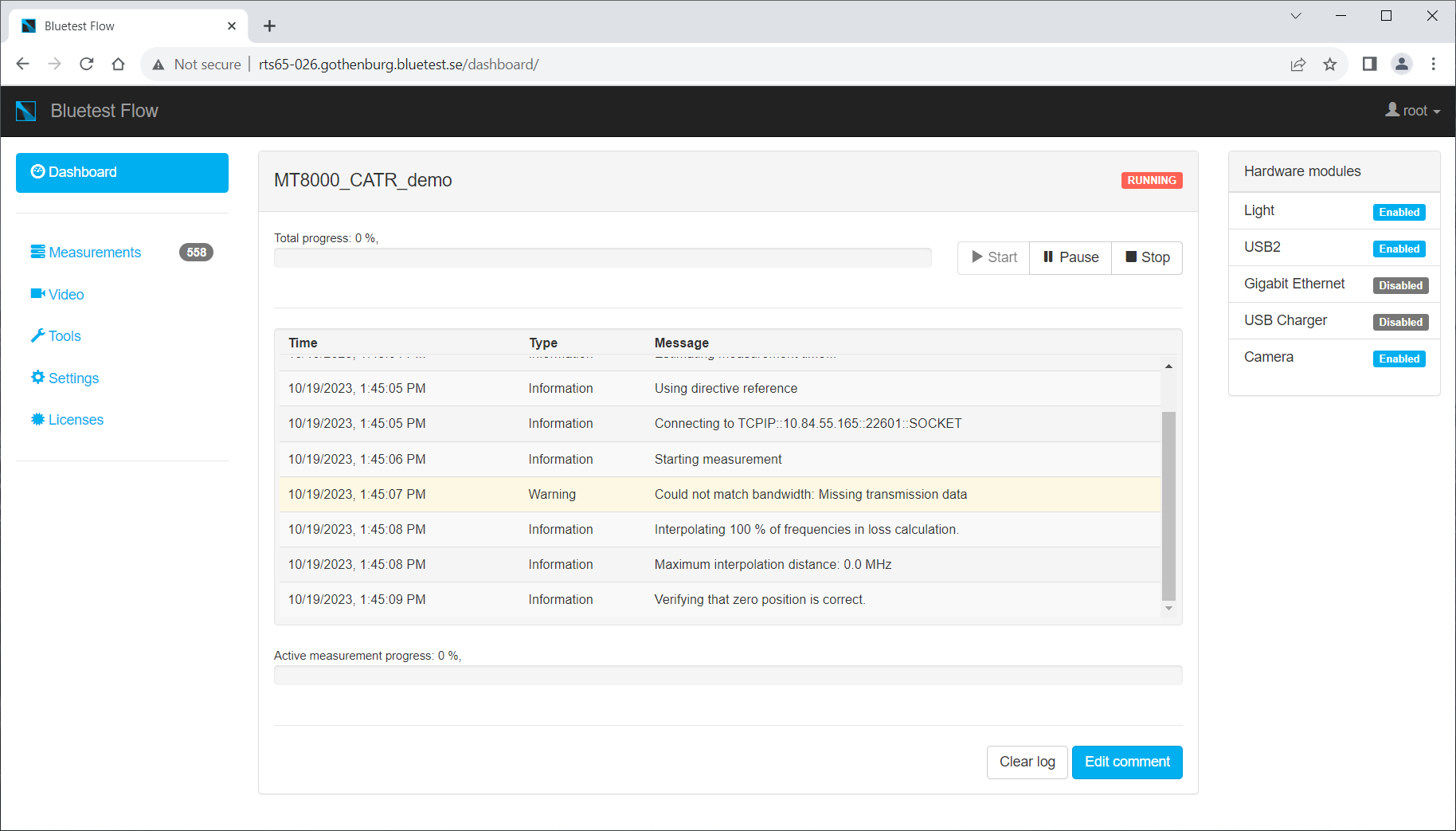The height and width of the screenshot is (831, 1456).
Task: Select the 'Using directive reference' log row
Action: pos(720,389)
